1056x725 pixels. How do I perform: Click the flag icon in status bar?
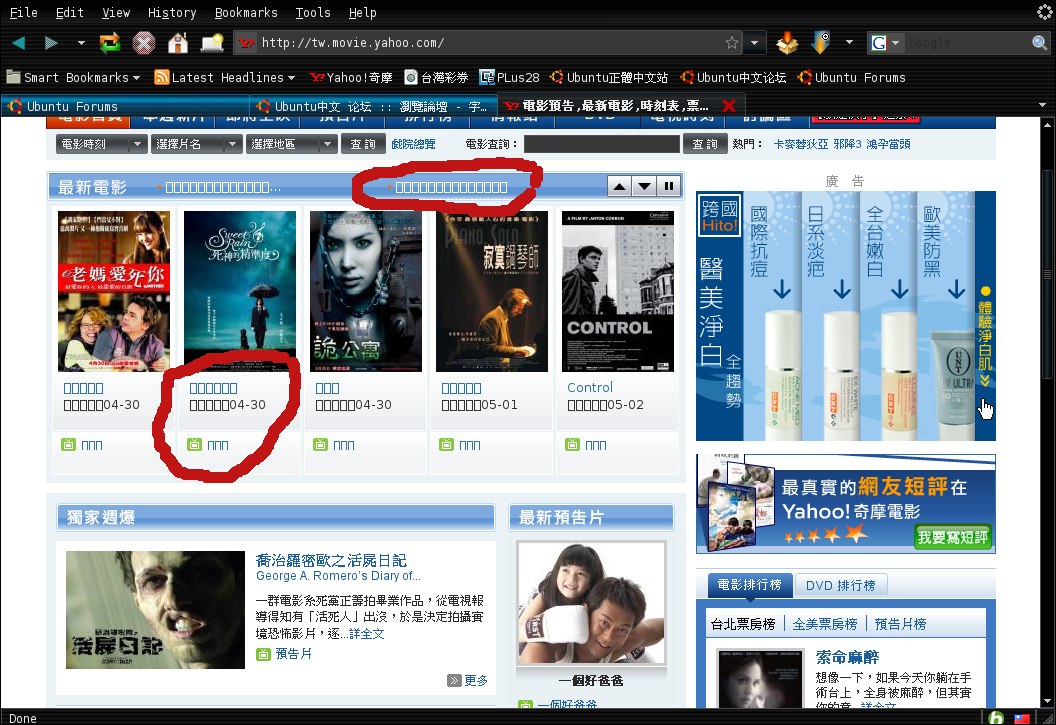1022,718
